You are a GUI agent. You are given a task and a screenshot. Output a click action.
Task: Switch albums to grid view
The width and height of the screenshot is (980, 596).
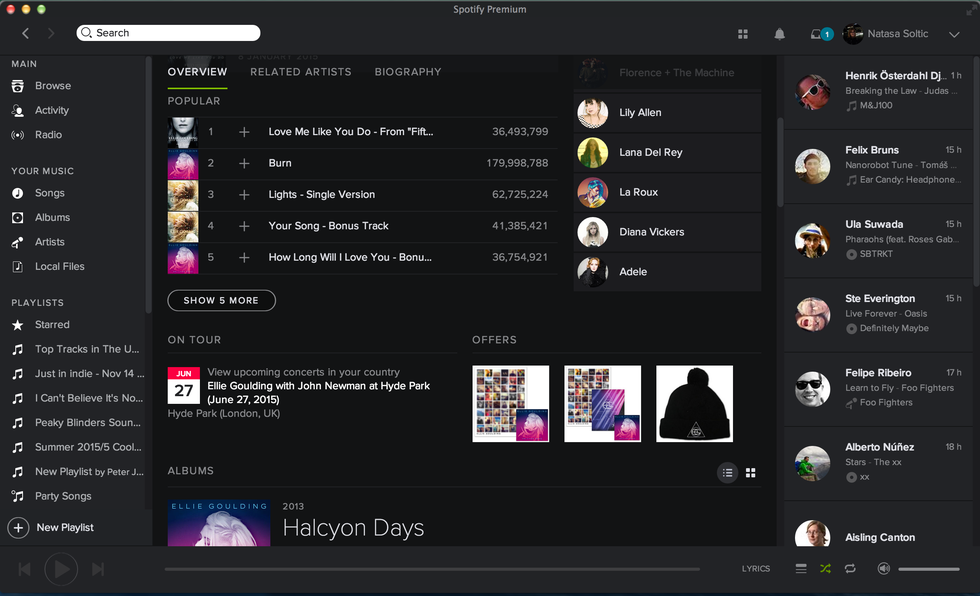(750, 473)
